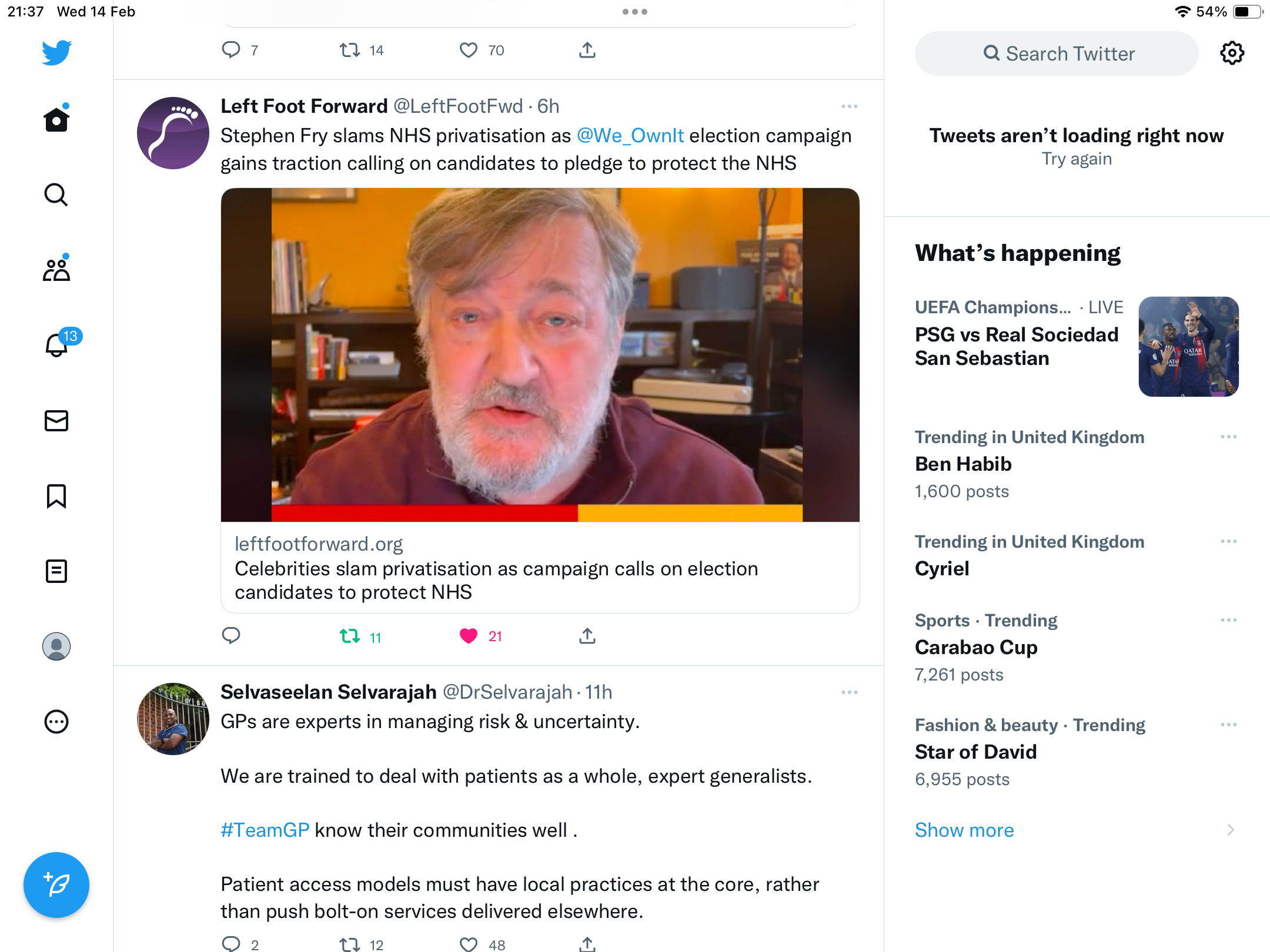Open Selvaseelan Selvarajah profile avatar
The image size is (1270, 952).
173,719
